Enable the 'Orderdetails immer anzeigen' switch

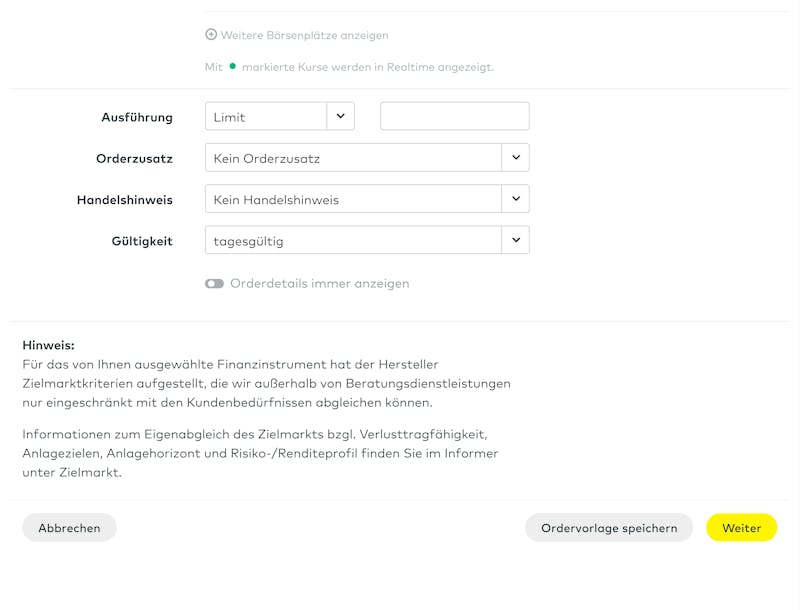point(214,284)
